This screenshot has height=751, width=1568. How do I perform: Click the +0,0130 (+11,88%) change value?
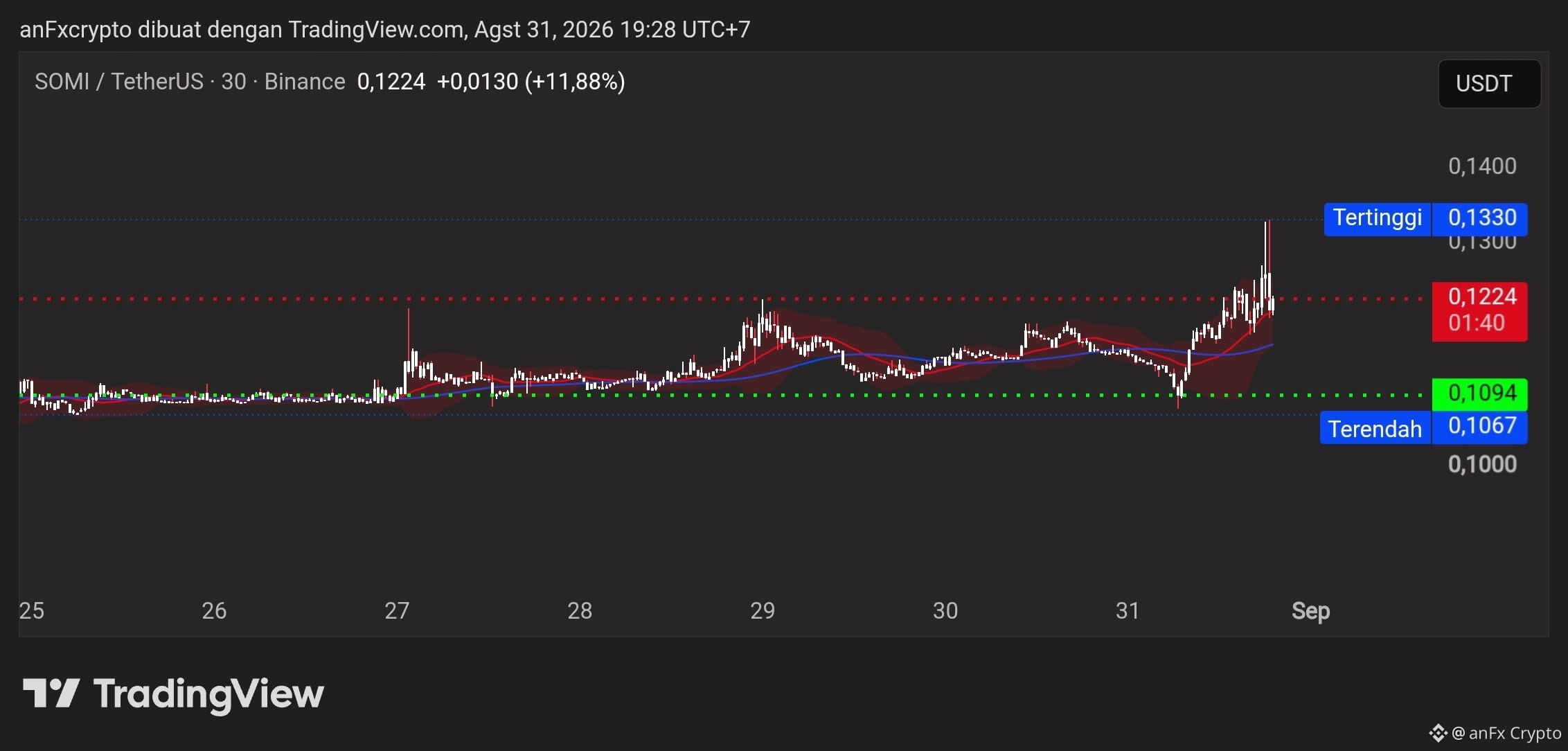[x=531, y=82]
